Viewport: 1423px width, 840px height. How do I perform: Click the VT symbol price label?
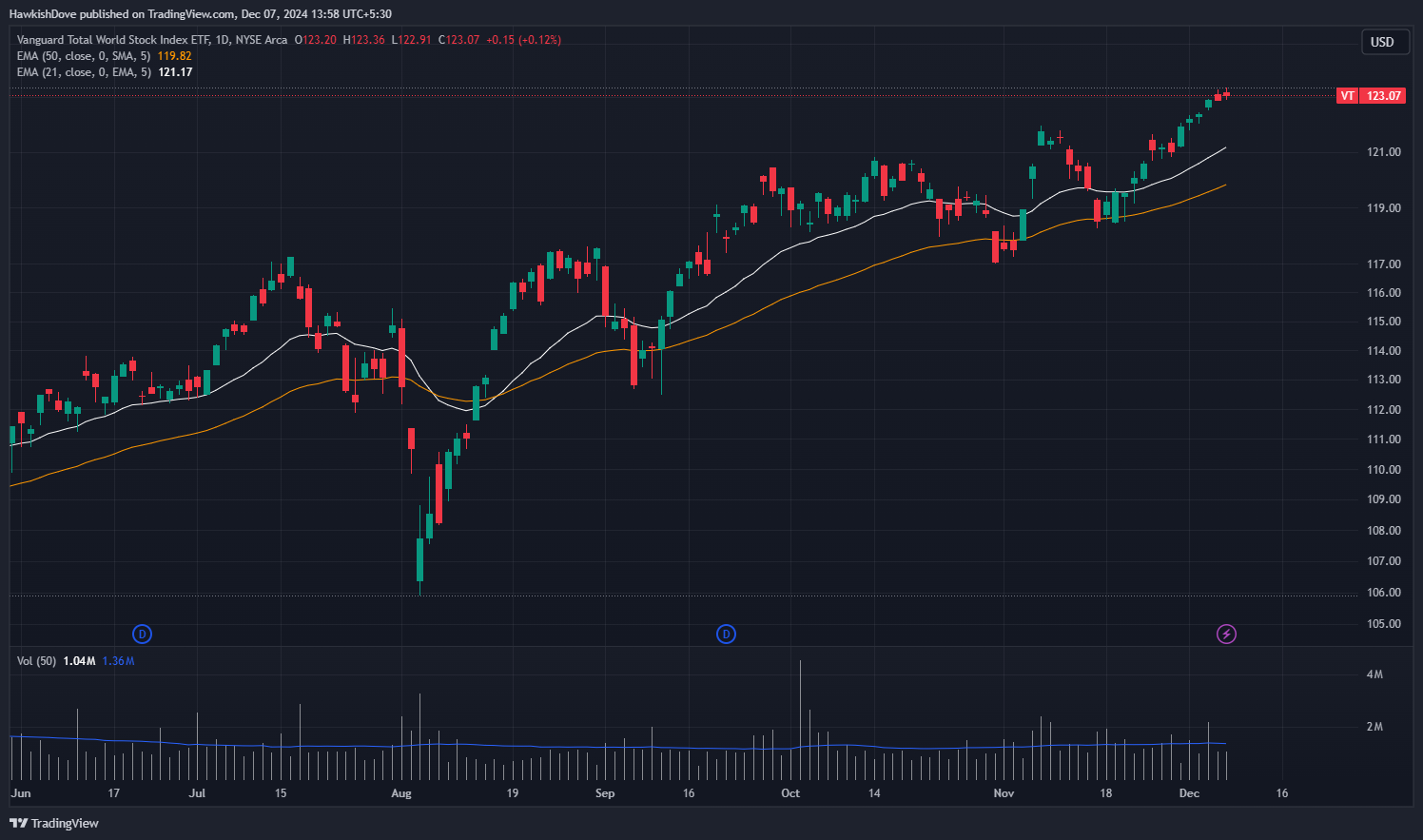tap(1347, 96)
